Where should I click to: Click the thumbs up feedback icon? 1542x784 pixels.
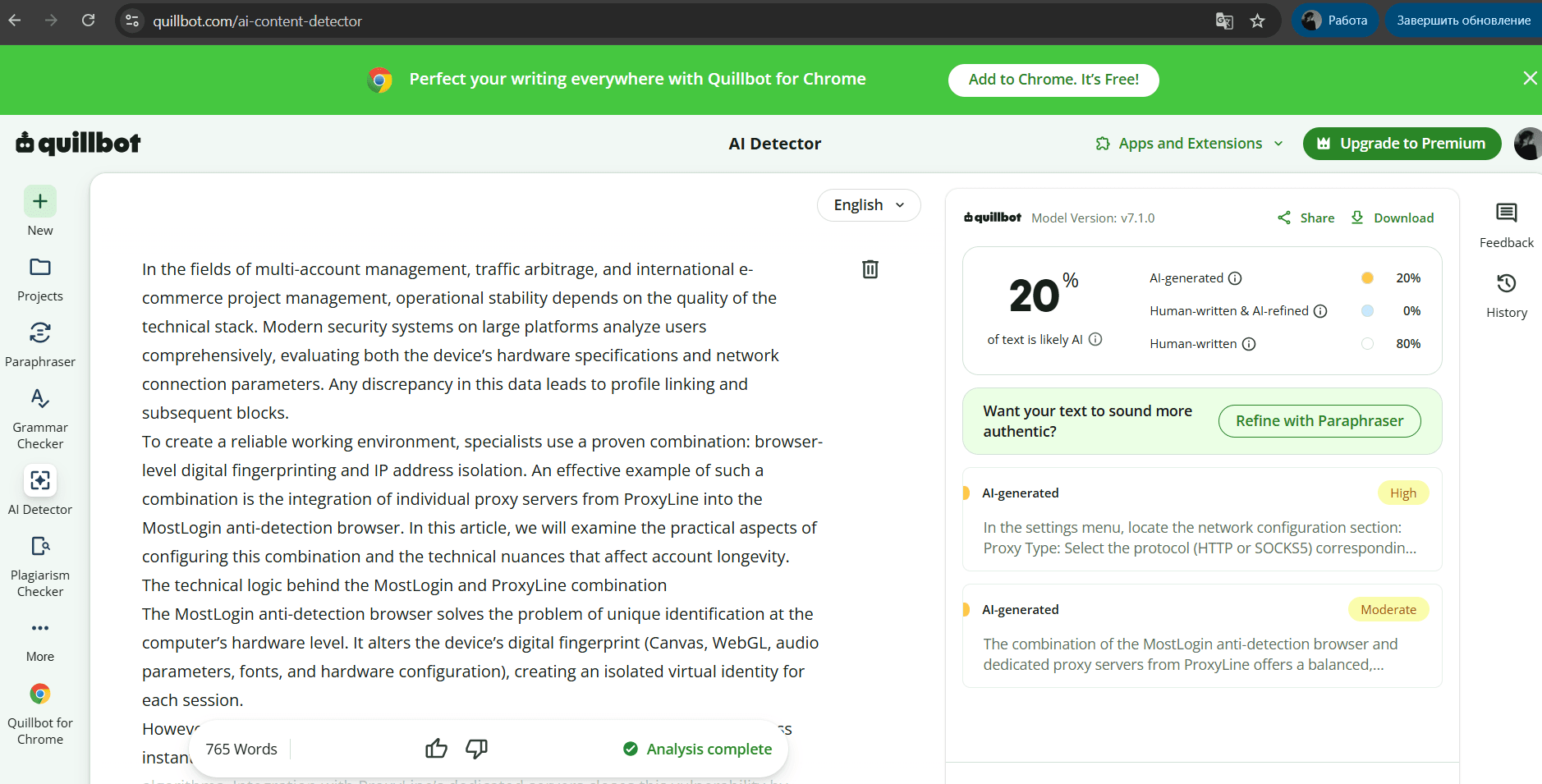(437, 749)
